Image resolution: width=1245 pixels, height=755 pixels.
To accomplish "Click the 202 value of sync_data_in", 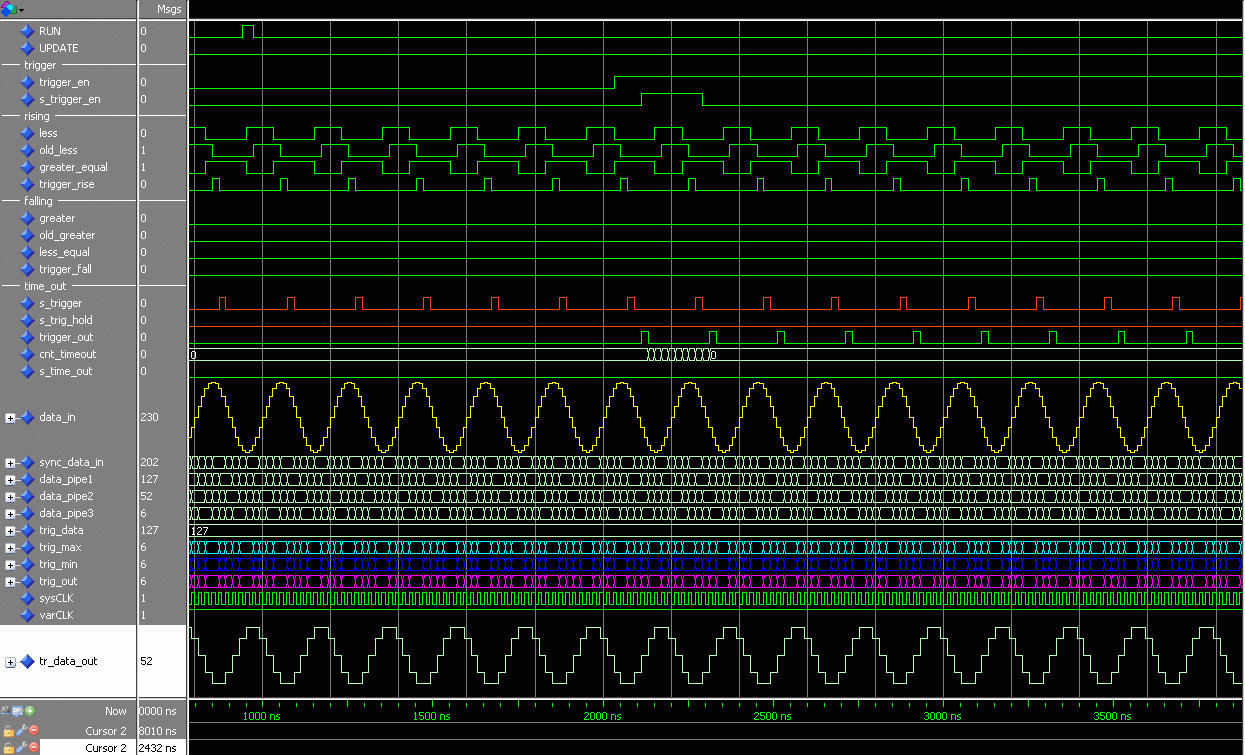I will pos(149,463).
